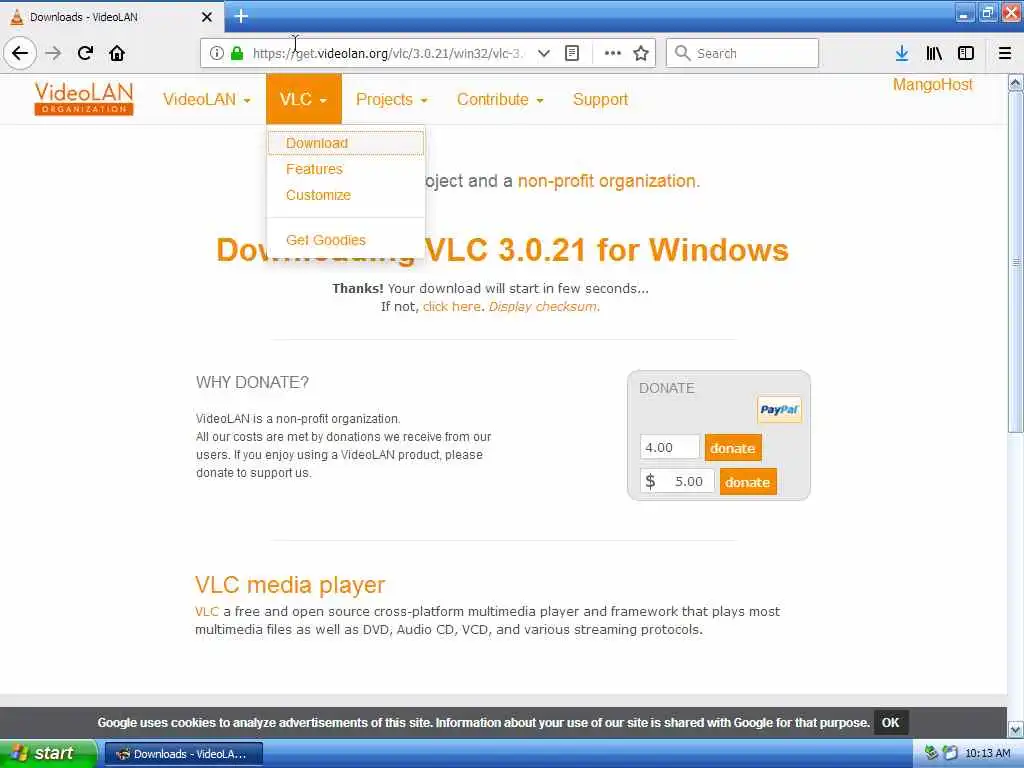Open a new tab with plus button
The image size is (1024, 768).
tap(241, 16)
